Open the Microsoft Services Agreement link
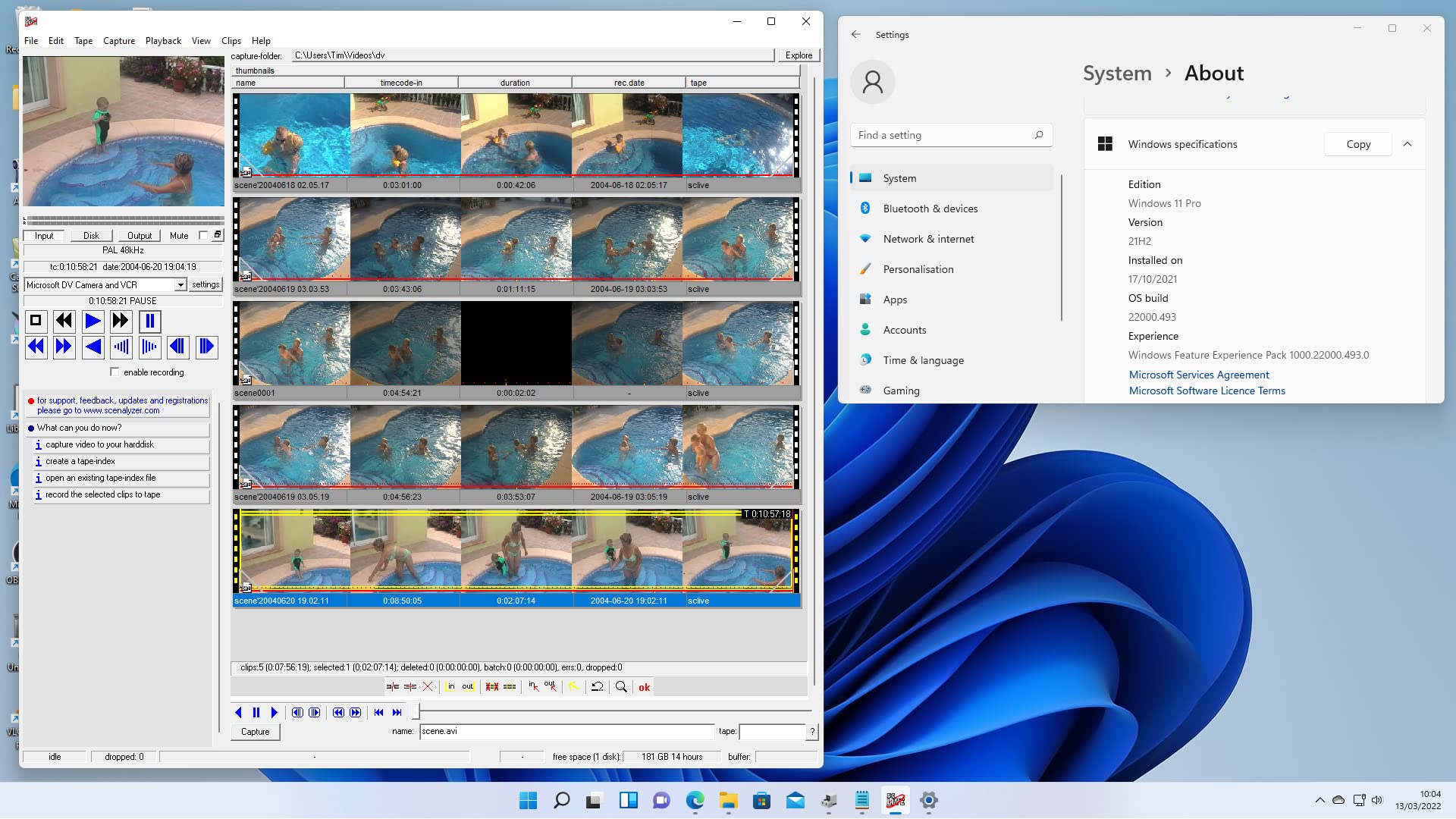The image size is (1456, 819). 1198,374
